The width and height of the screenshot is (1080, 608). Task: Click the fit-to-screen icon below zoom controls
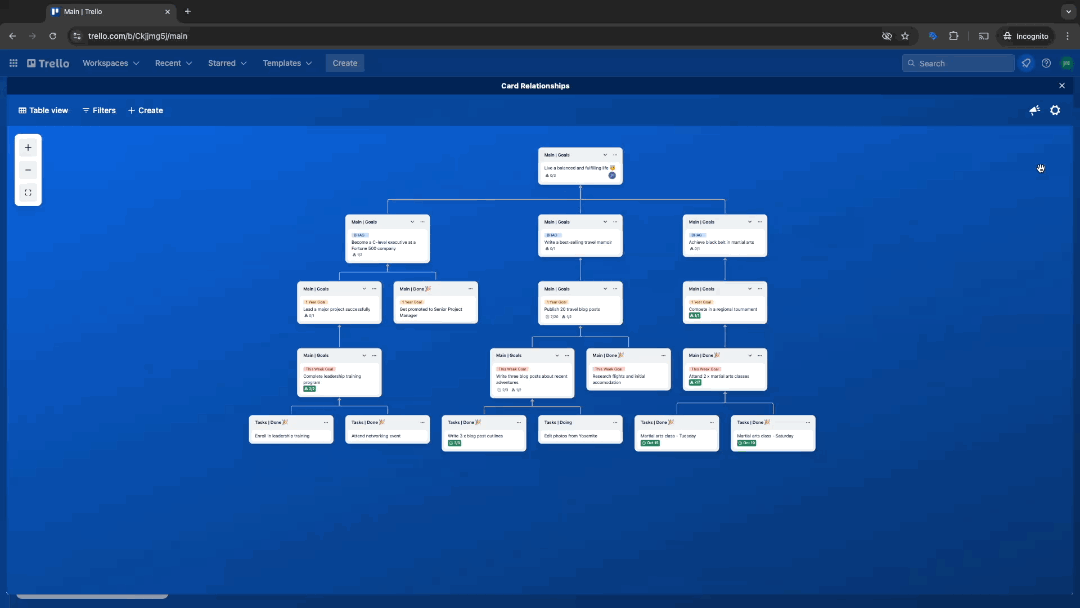pyautogui.click(x=27, y=192)
